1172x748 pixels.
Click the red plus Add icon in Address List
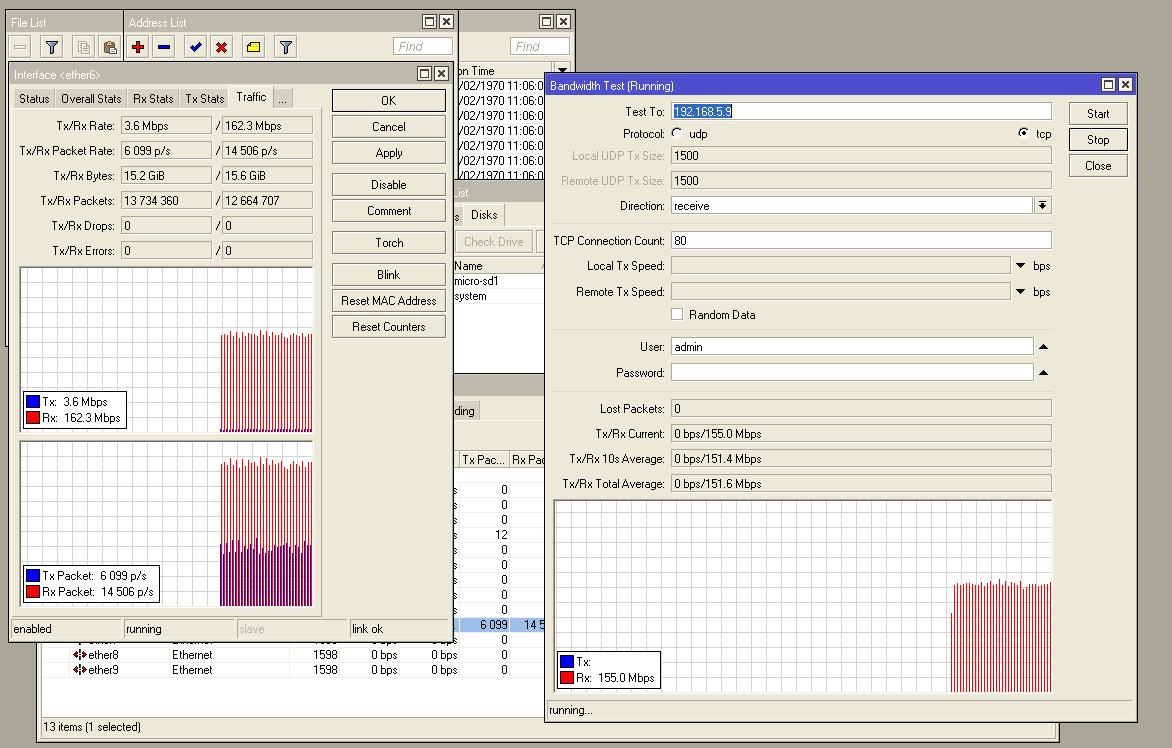coord(138,47)
